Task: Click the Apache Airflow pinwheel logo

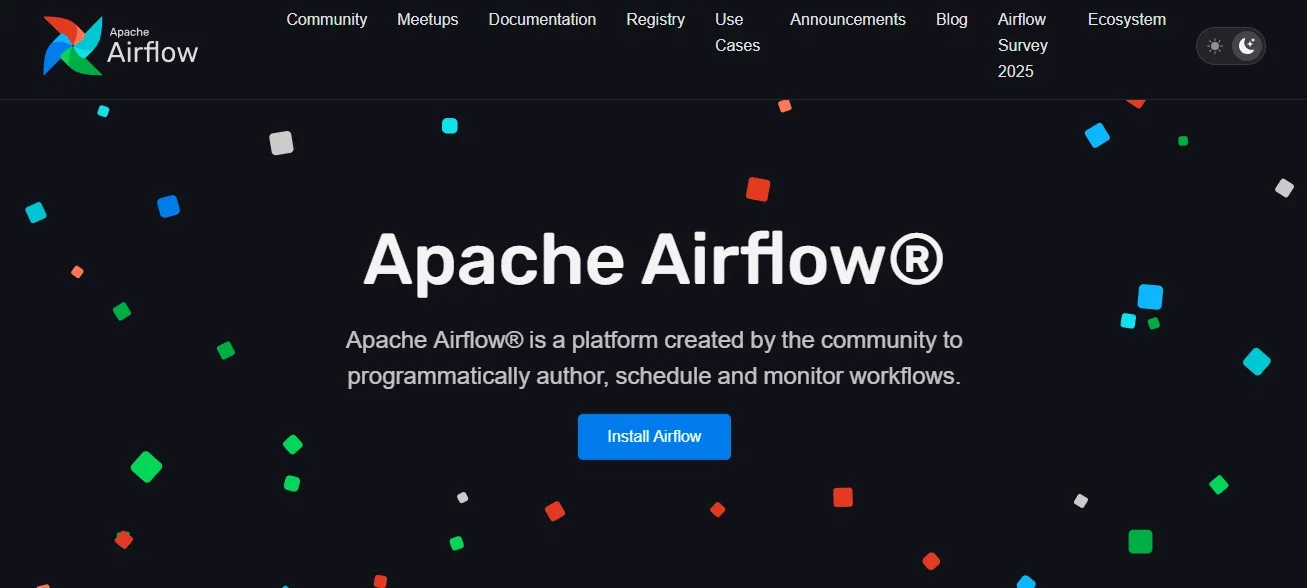Action: (73, 46)
